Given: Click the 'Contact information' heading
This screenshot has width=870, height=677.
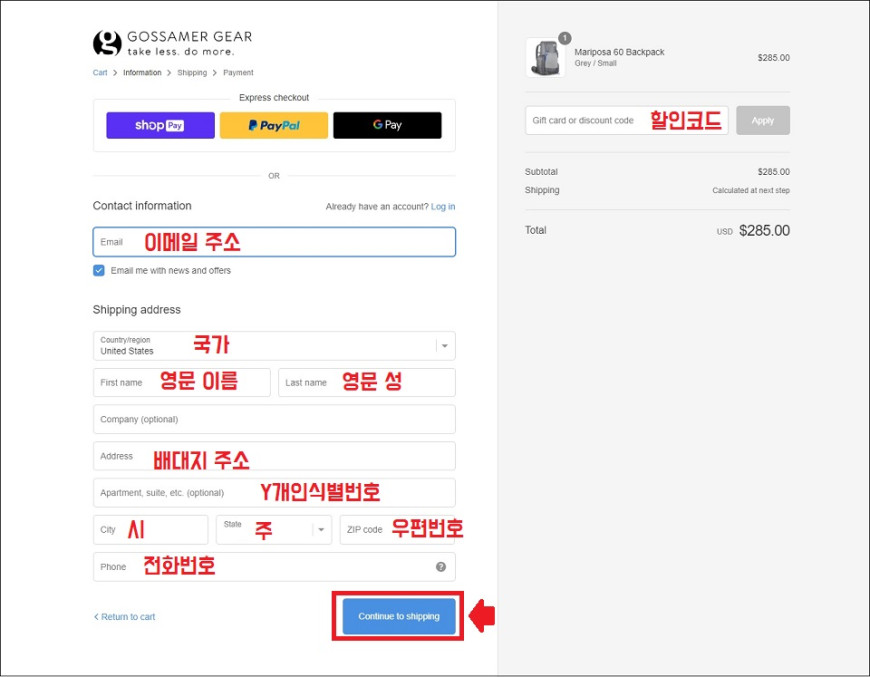Looking at the screenshot, I should point(142,206).
